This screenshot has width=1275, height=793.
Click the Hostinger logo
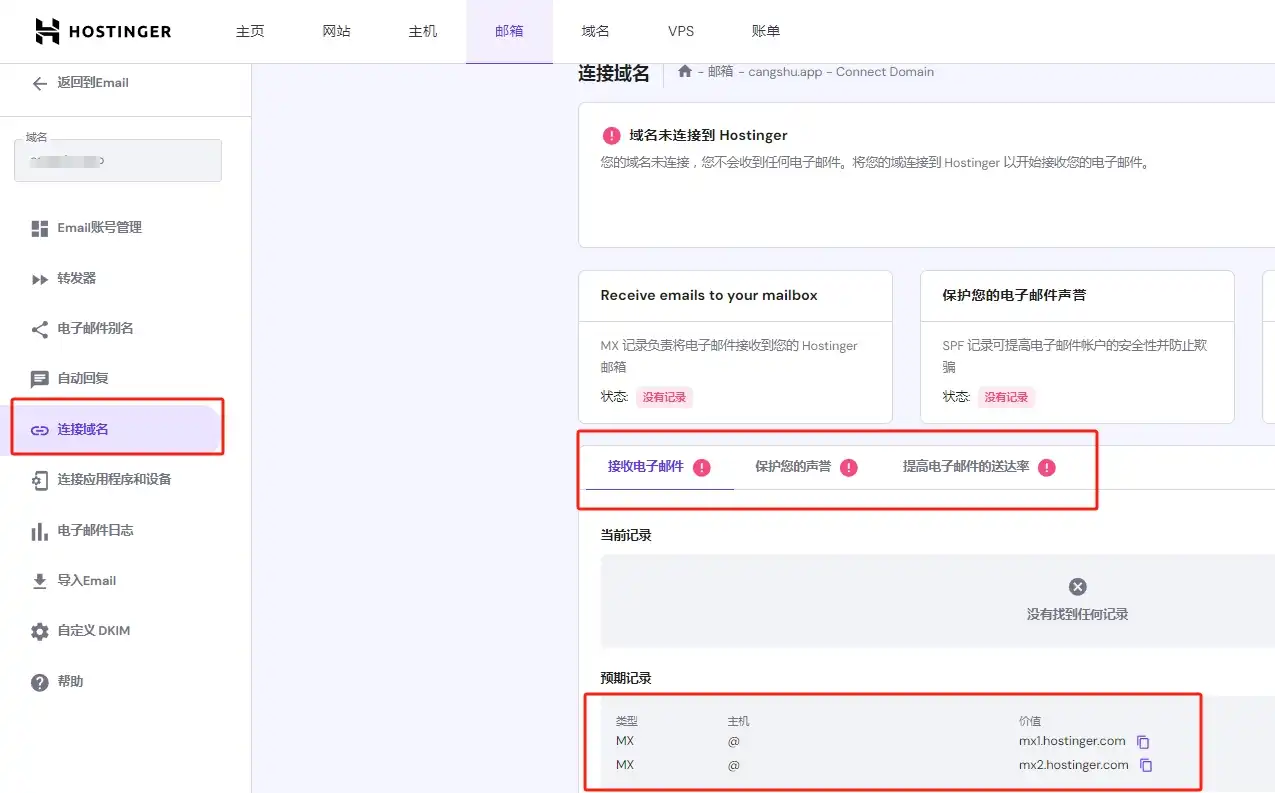coord(103,31)
